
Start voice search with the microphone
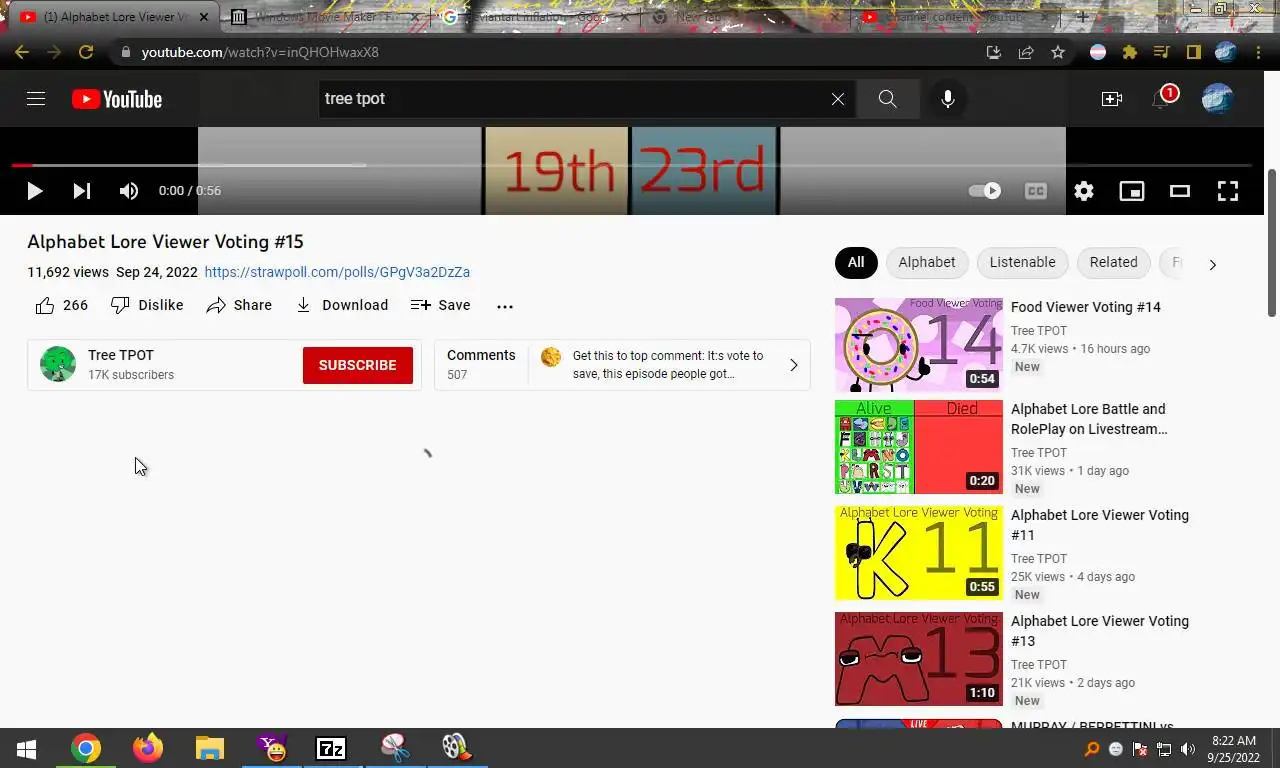pos(948,99)
